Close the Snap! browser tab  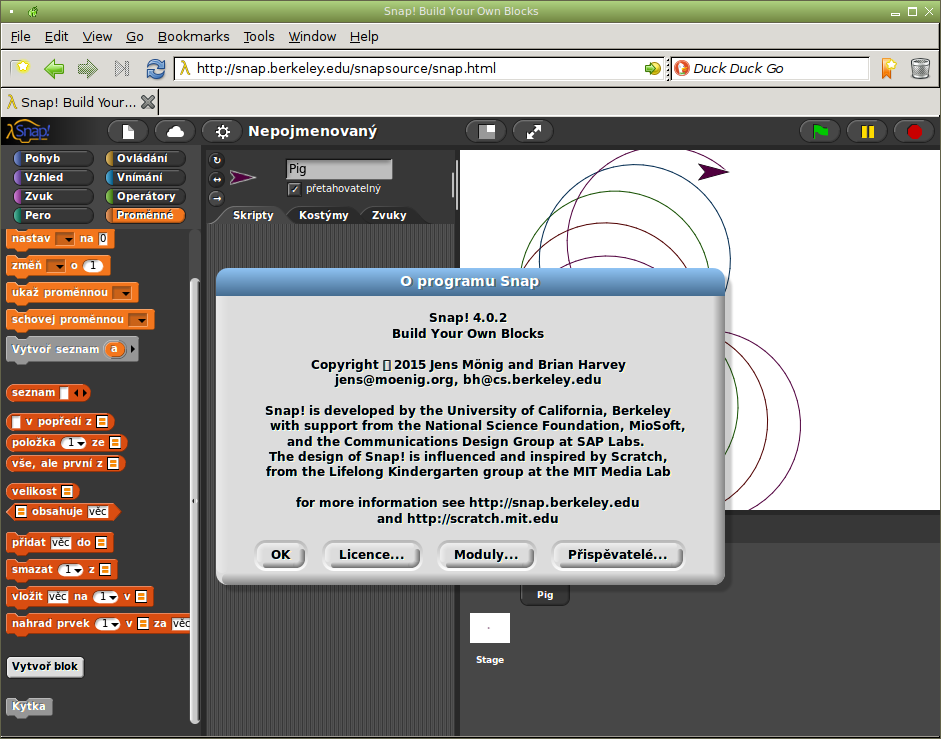tap(148, 102)
